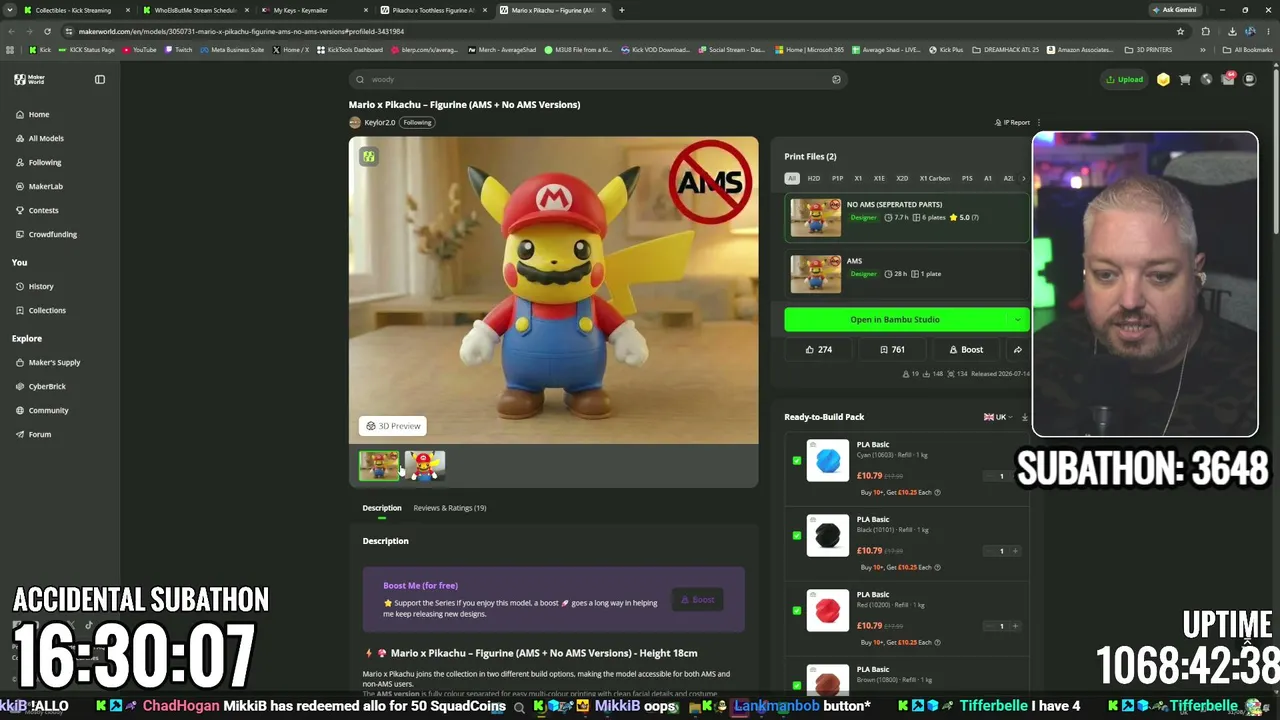Select the NO AMS (SEPERATED PARTS) print profile
This screenshot has width=1280, height=720.
tap(906, 217)
